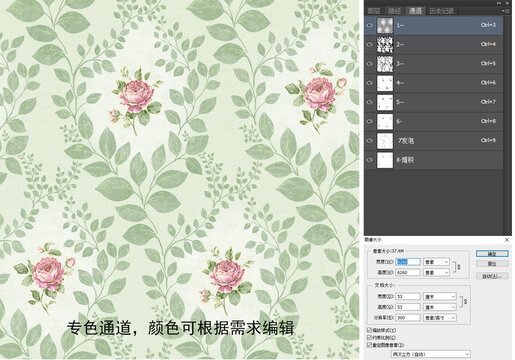Select channel 3 thumbnail
The width and height of the screenshot is (515, 360).
point(385,64)
